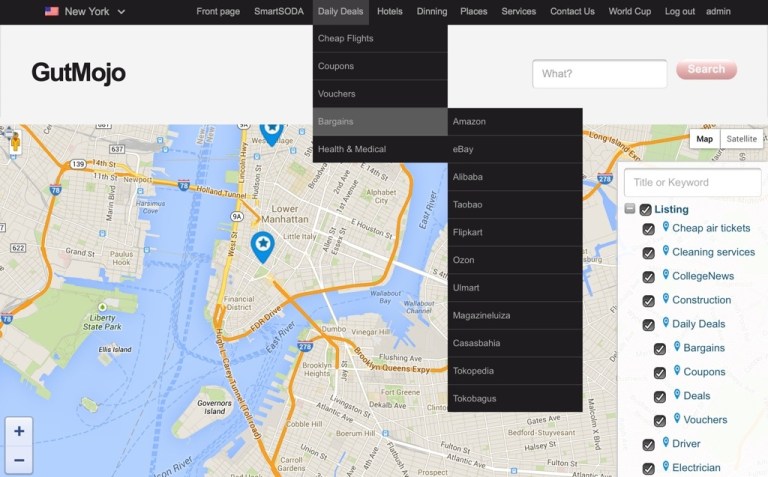Click pin icon beside Construction listing
The width and height of the screenshot is (768, 477).
click(x=666, y=299)
